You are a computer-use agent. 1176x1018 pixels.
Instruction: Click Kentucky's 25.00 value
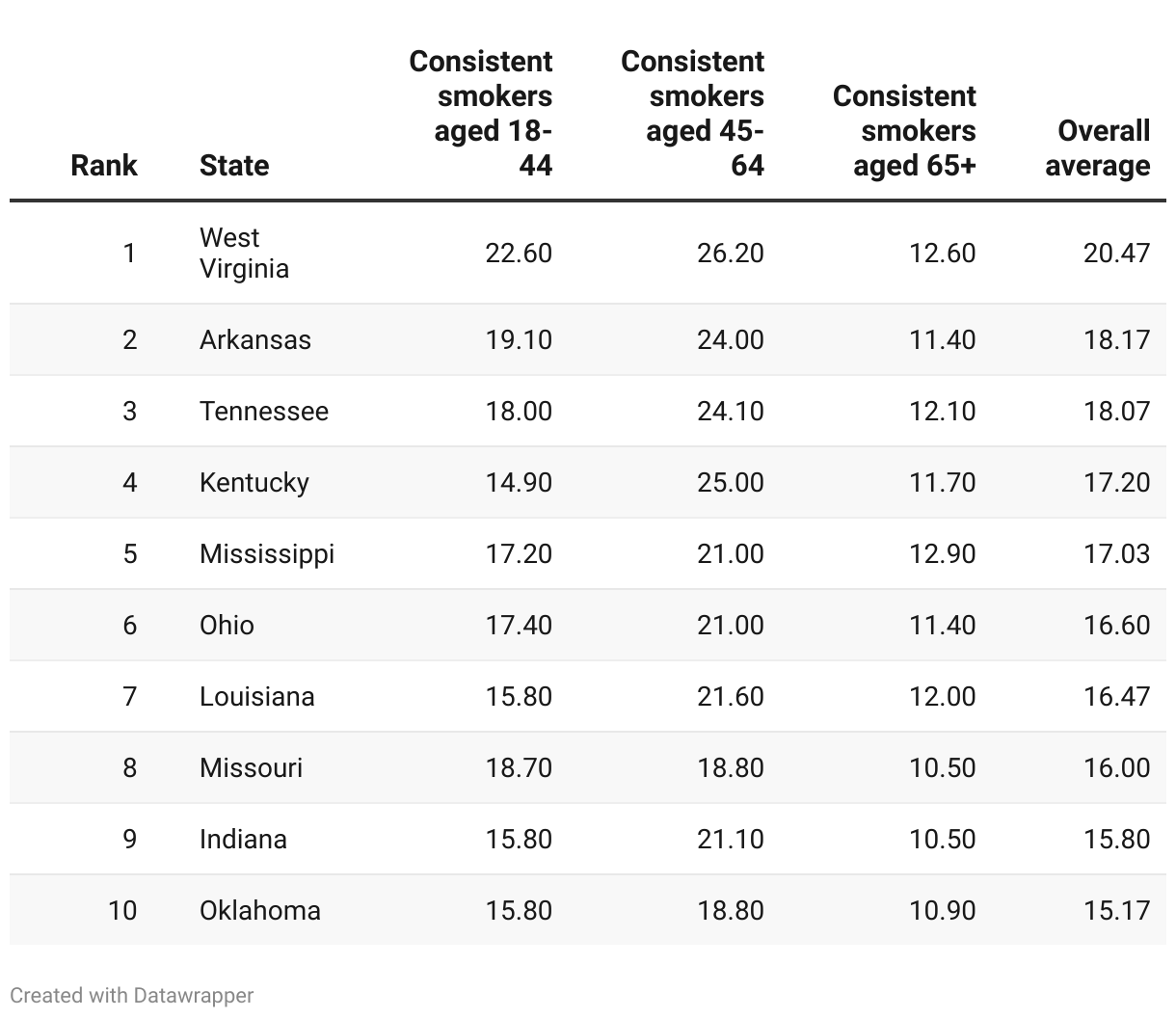(730, 482)
